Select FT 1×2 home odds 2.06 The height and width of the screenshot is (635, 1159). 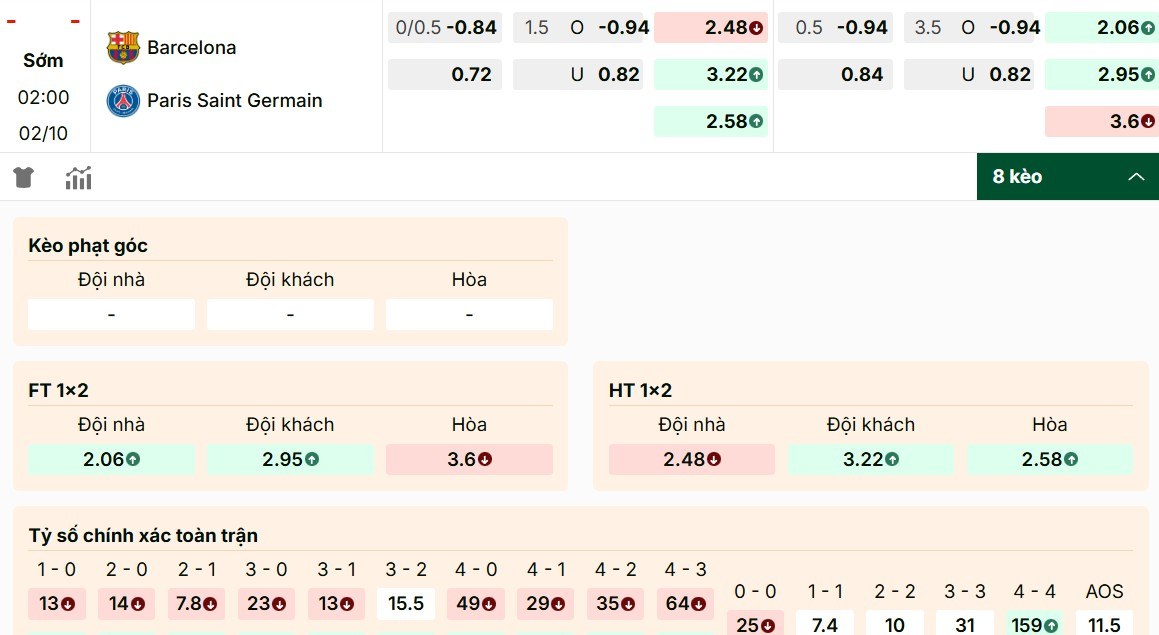pos(111,460)
